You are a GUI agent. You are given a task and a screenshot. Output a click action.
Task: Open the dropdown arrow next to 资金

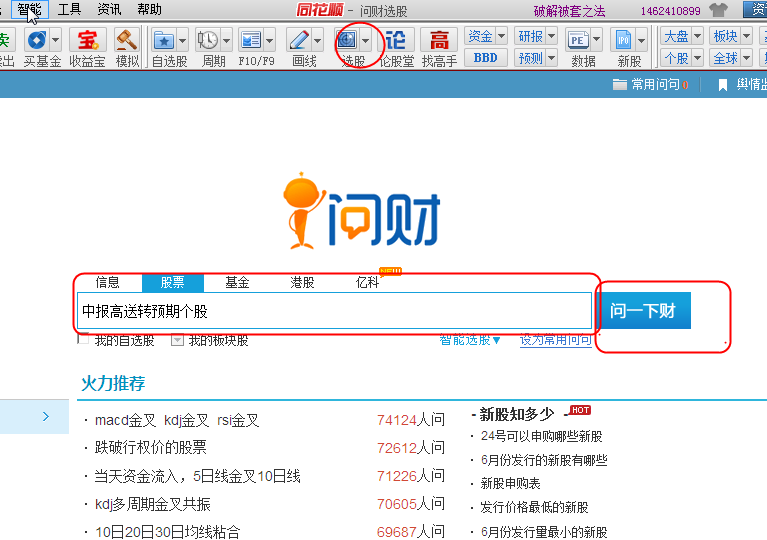click(501, 36)
